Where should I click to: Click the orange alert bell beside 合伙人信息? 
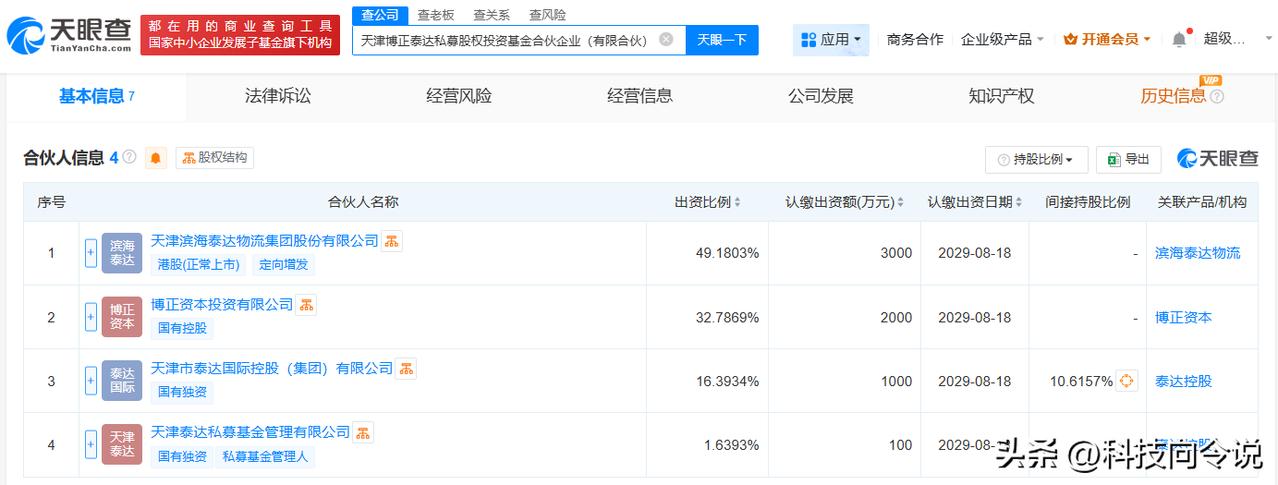click(x=156, y=158)
